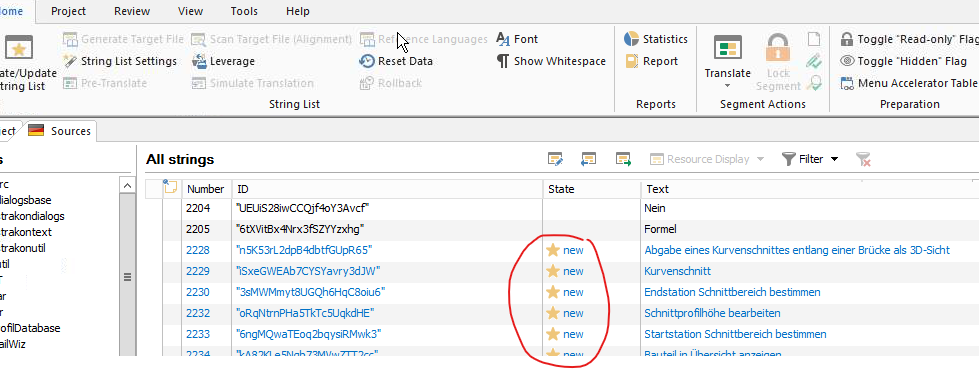Expand the Translate dropdown arrow
This screenshot has width=979, height=369.
click(727, 86)
